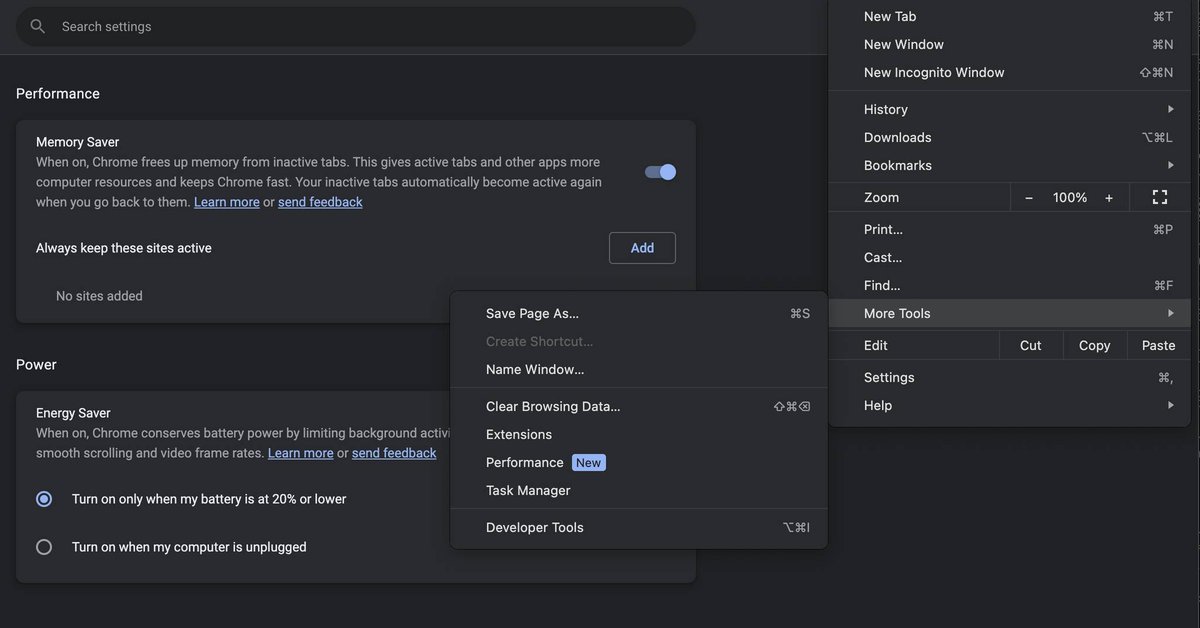Click the search magnifying glass icon
Image resolution: width=1200 pixels, height=628 pixels.
click(36, 25)
